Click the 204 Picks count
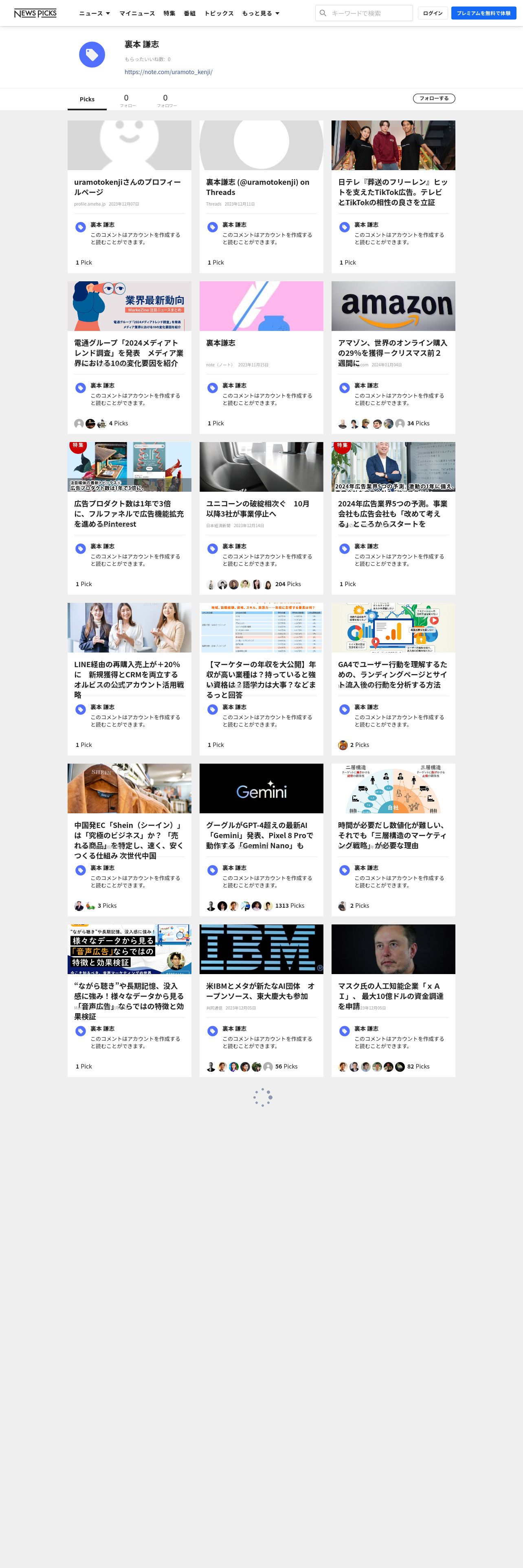This screenshot has height=1568, width=523. [288, 584]
